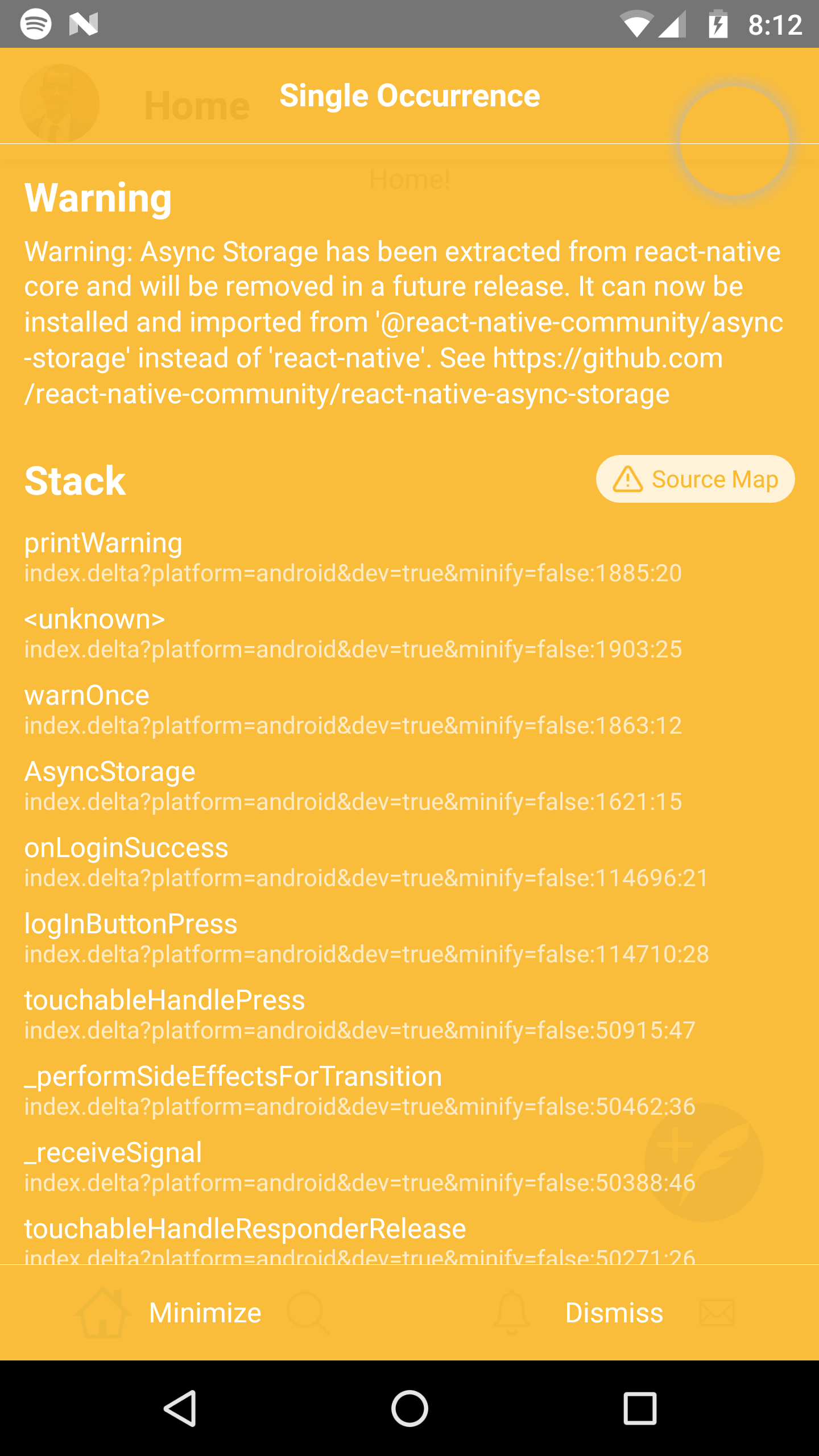The image size is (819, 1456).
Task: Click the Source Map button
Action: tap(695, 479)
